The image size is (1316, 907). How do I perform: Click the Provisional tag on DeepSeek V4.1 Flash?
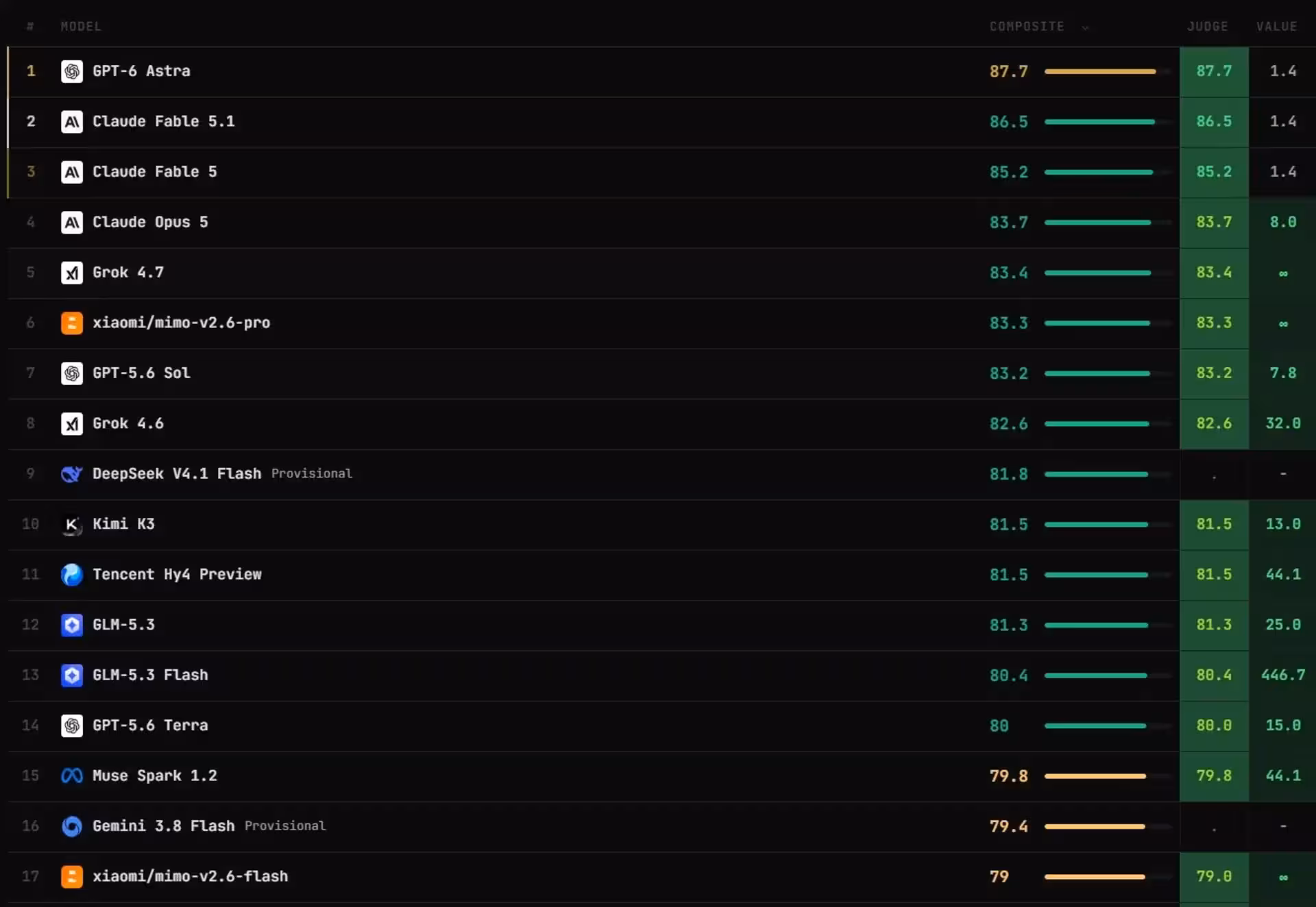(312, 473)
